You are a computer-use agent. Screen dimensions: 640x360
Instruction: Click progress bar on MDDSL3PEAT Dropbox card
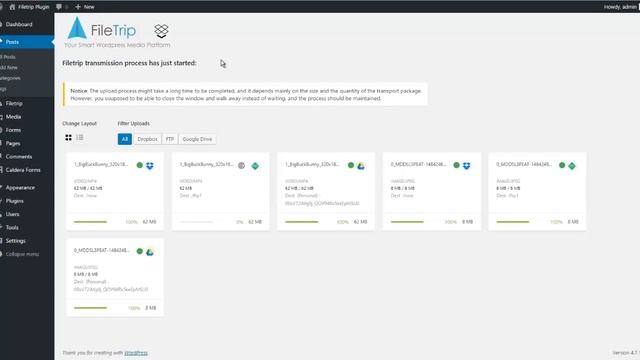407,222
